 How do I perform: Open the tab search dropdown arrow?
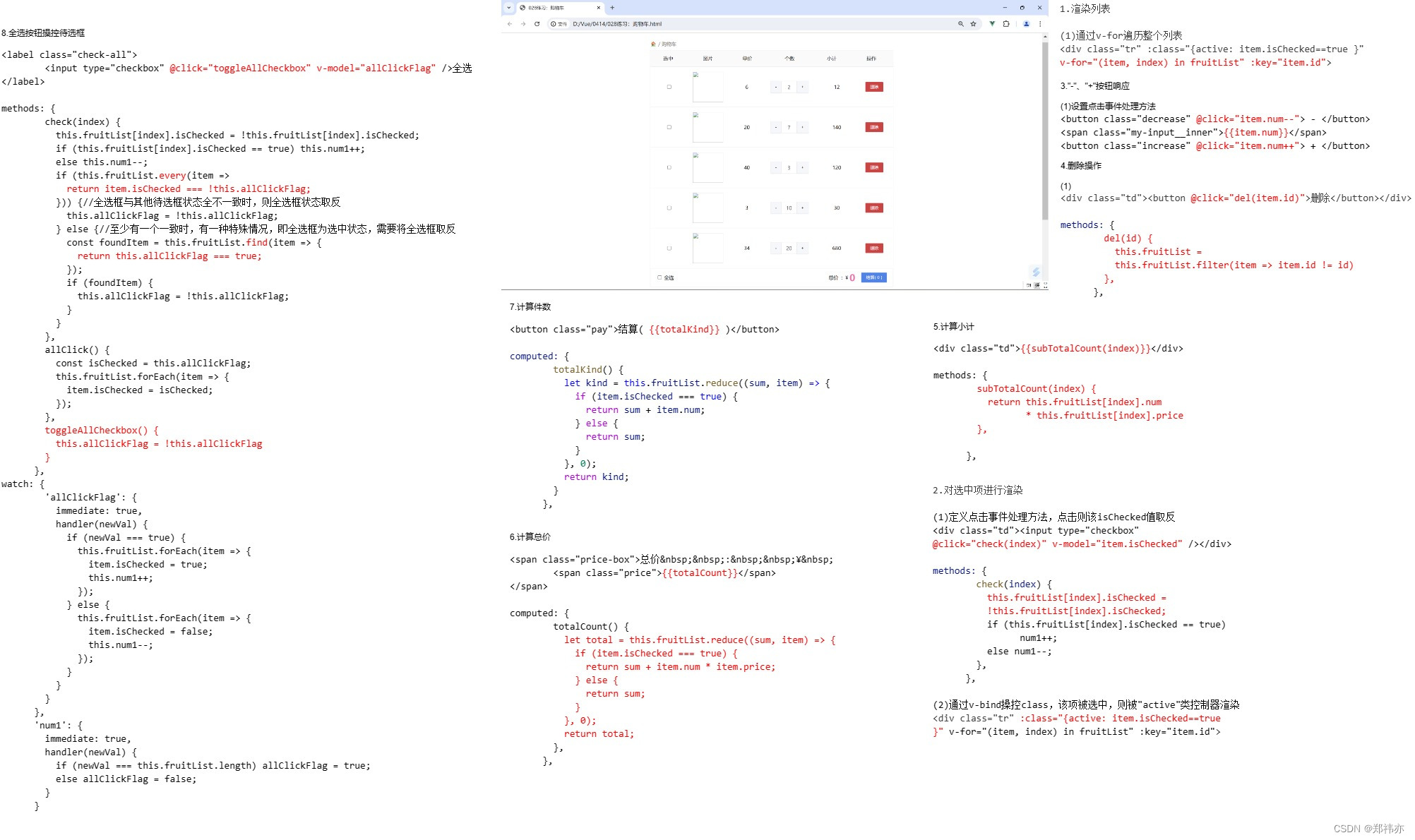508,8
